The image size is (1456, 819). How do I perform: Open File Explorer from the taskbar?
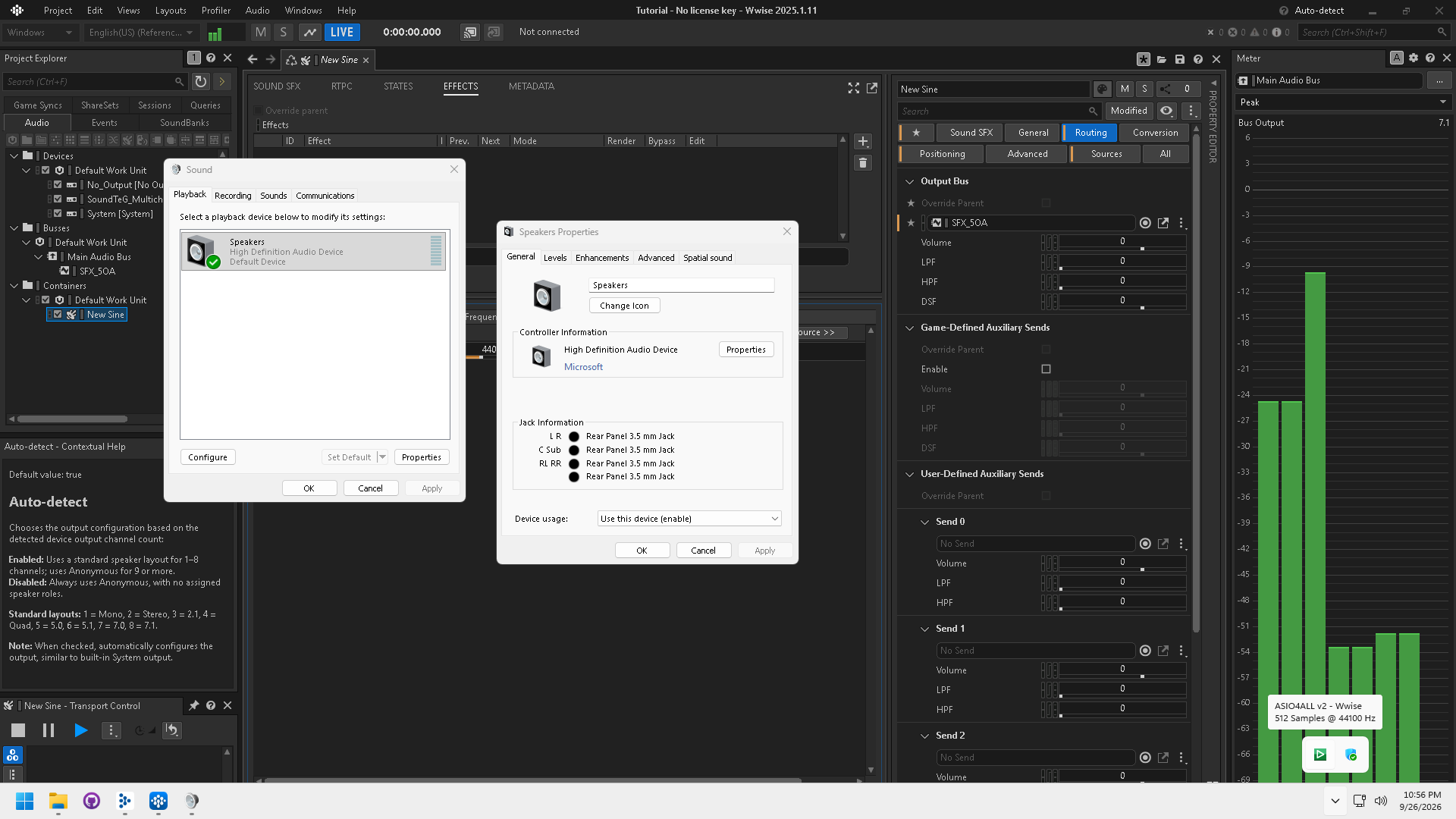58,801
